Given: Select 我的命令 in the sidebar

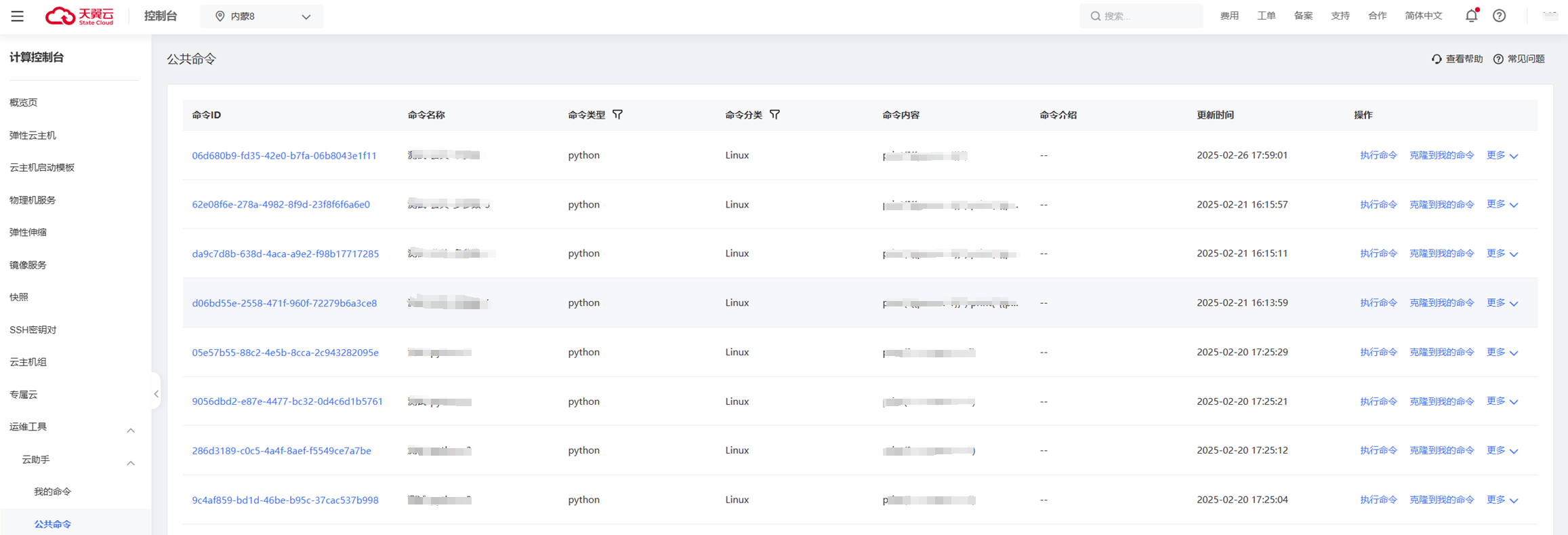Looking at the screenshot, I should [x=52, y=492].
